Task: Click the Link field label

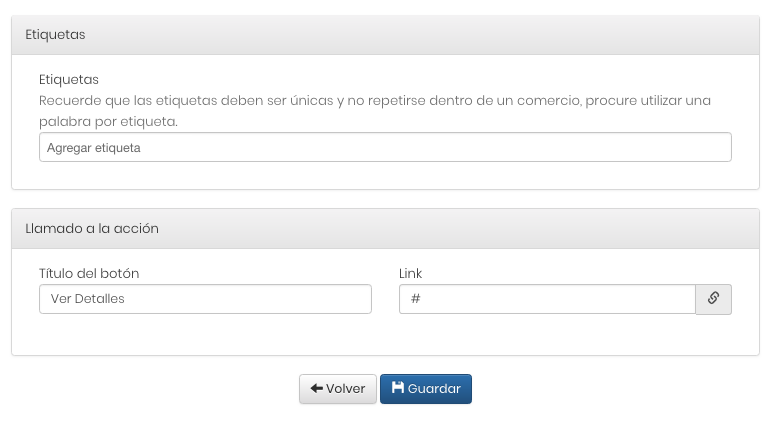Action: (x=410, y=273)
